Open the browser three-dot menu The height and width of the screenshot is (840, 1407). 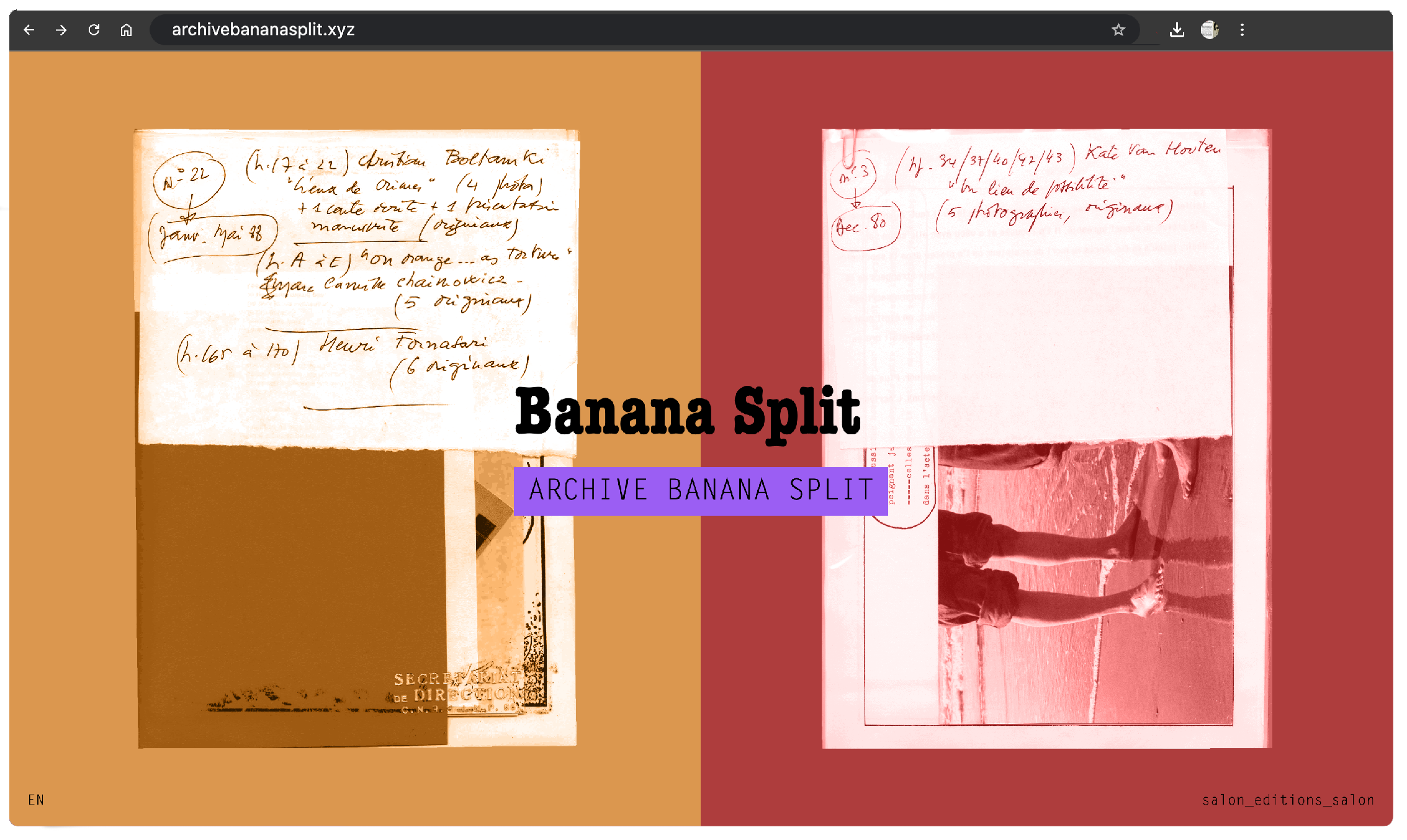click(x=1242, y=30)
